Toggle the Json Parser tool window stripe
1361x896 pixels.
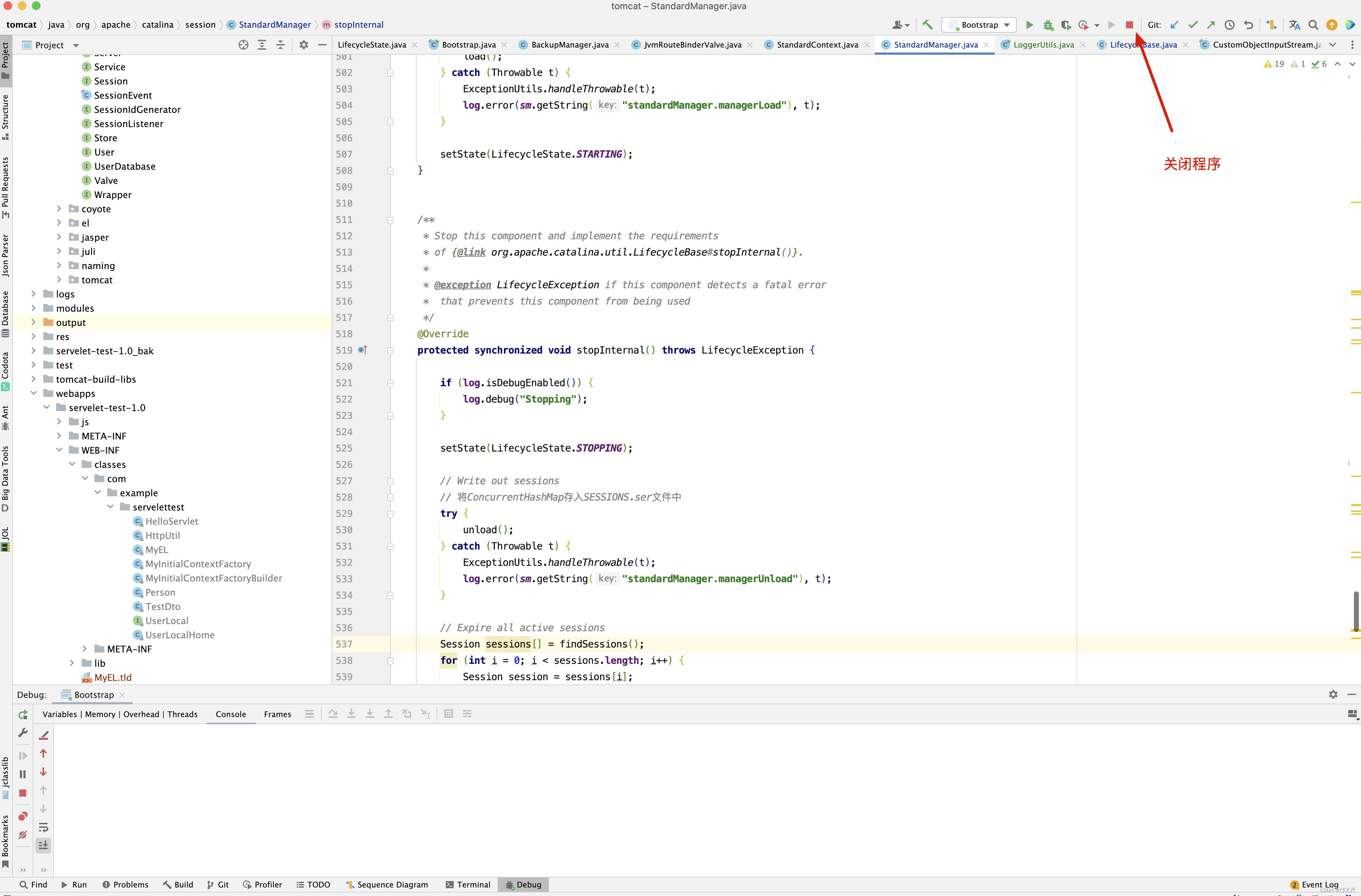click(x=6, y=255)
